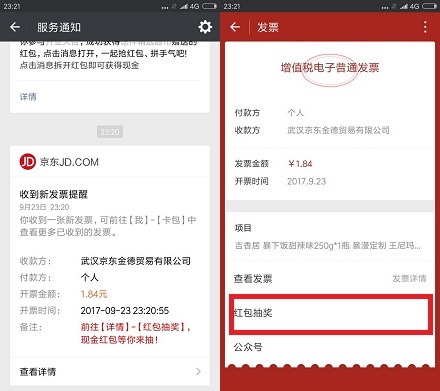This screenshot has width=440, height=391.
Task: Tap 4G signal indicator in the right status bar
Action: click(414, 6)
